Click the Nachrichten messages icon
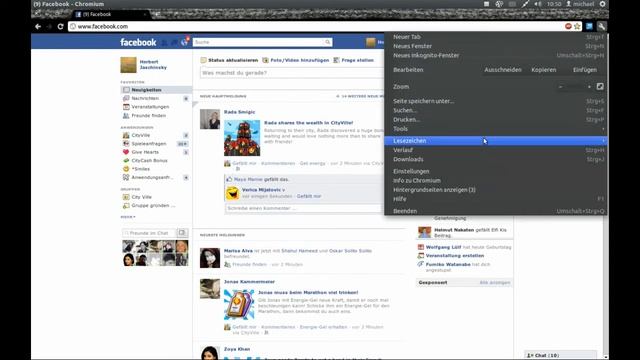This screenshot has width=640, height=360. (x=126, y=98)
